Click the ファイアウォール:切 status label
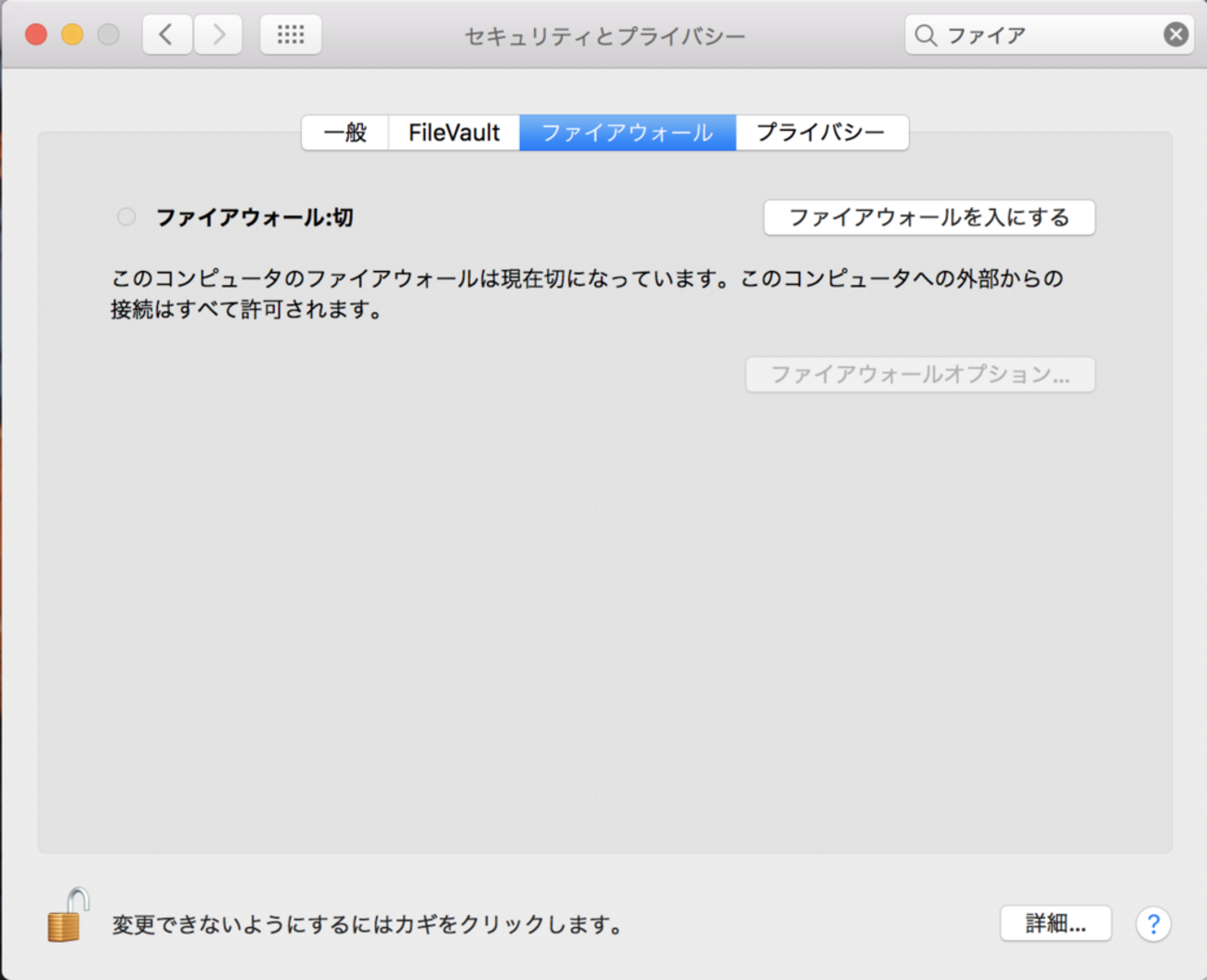Image resolution: width=1207 pixels, height=980 pixels. [x=254, y=218]
